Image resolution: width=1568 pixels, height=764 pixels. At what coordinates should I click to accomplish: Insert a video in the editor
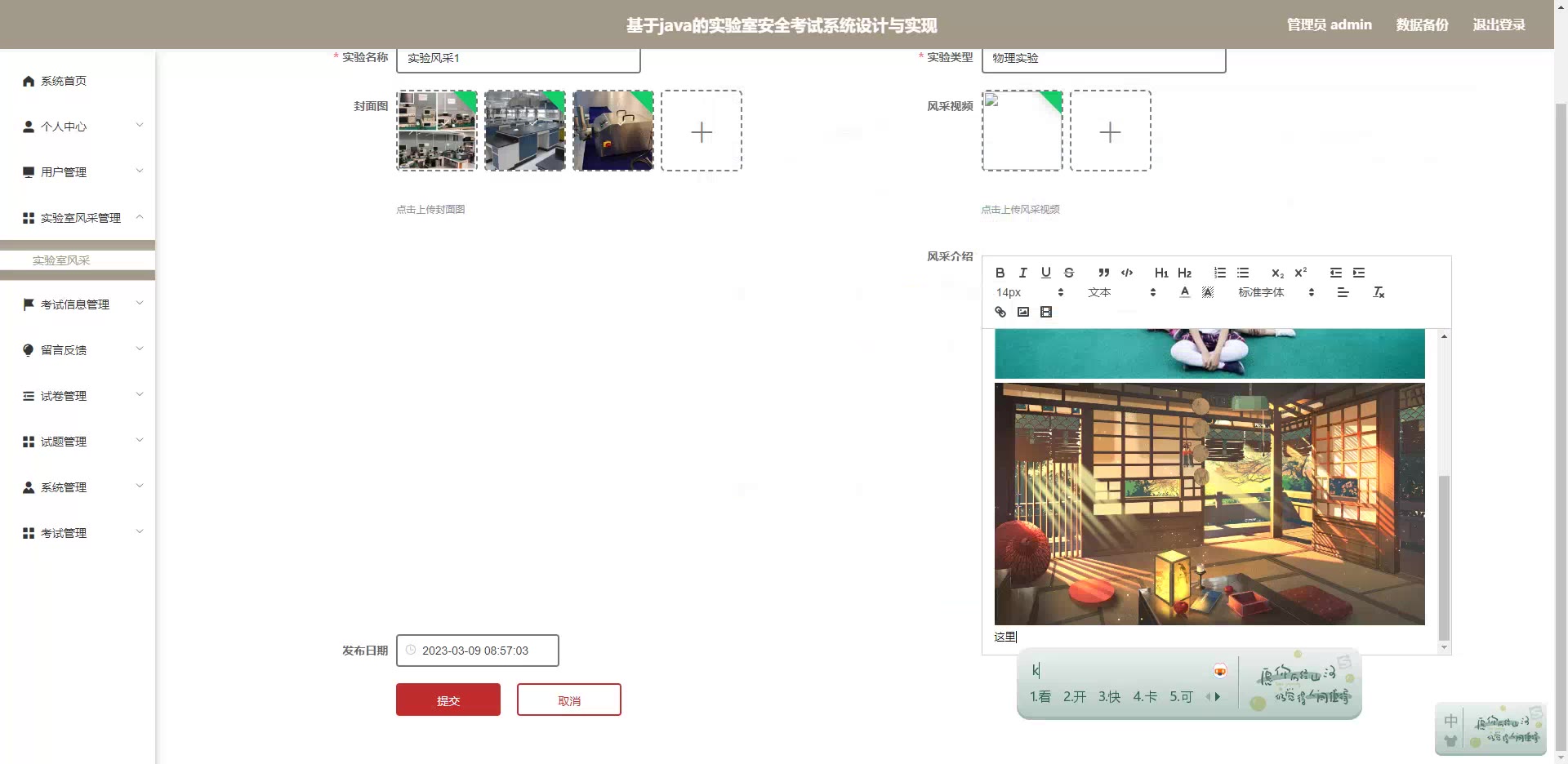pyautogui.click(x=1045, y=312)
